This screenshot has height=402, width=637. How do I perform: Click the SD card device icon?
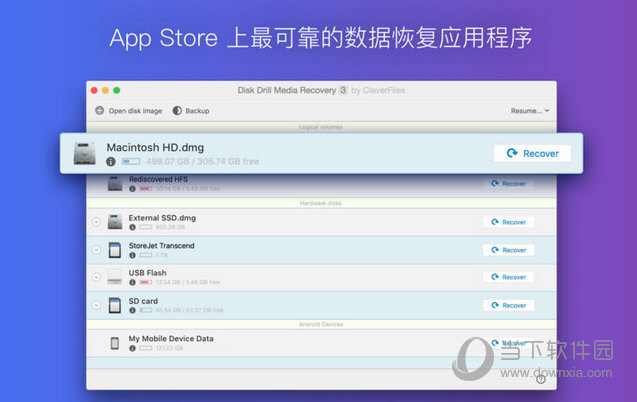pyautogui.click(x=115, y=305)
